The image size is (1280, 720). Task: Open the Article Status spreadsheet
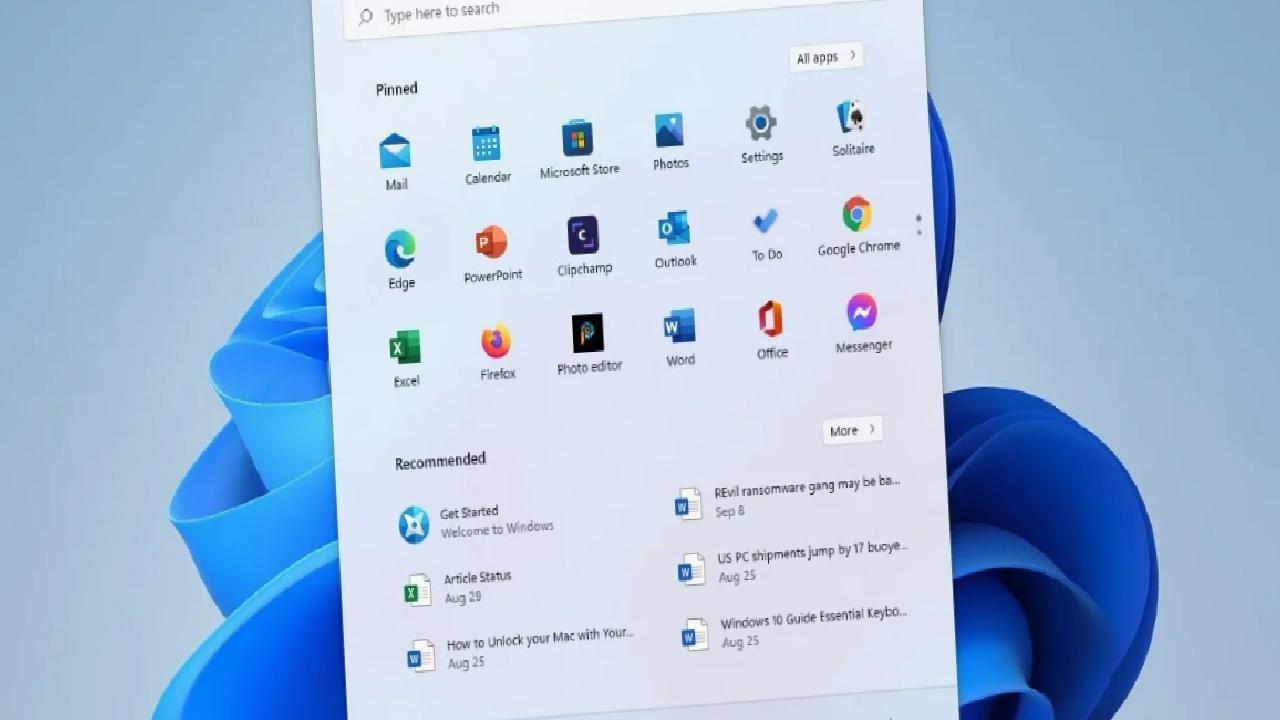point(460,587)
